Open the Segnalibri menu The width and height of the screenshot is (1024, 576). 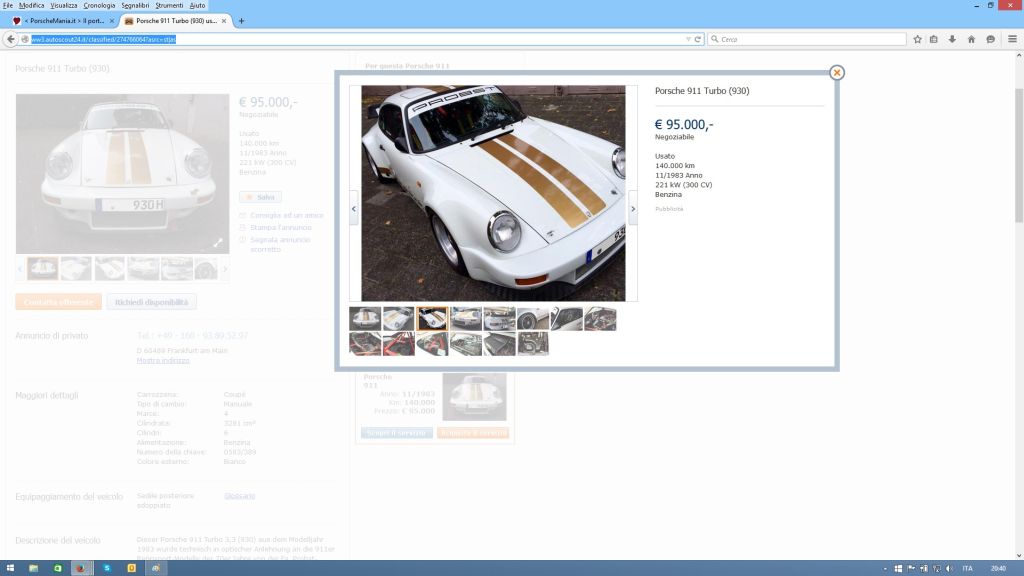click(135, 5)
